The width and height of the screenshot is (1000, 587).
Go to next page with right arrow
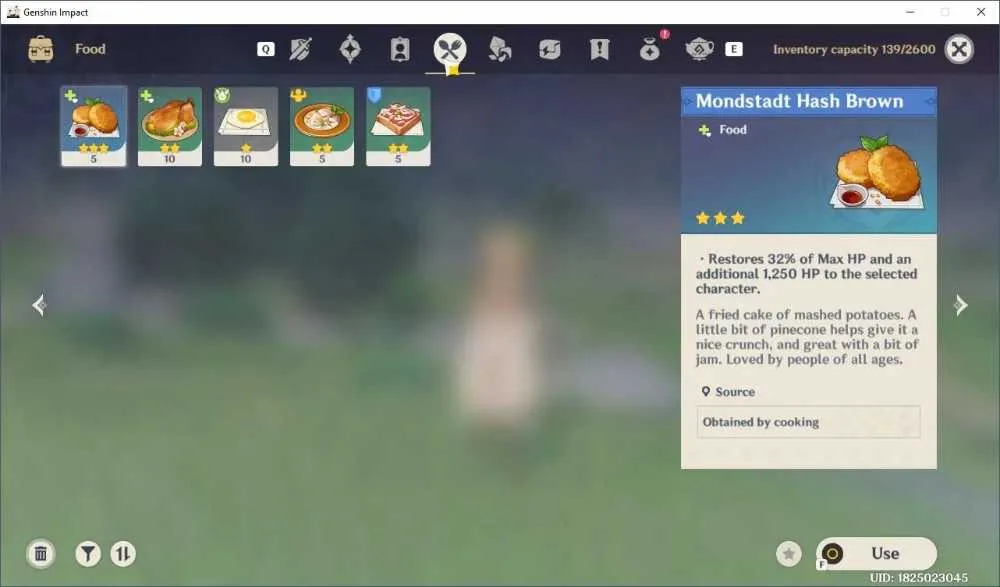tap(961, 305)
